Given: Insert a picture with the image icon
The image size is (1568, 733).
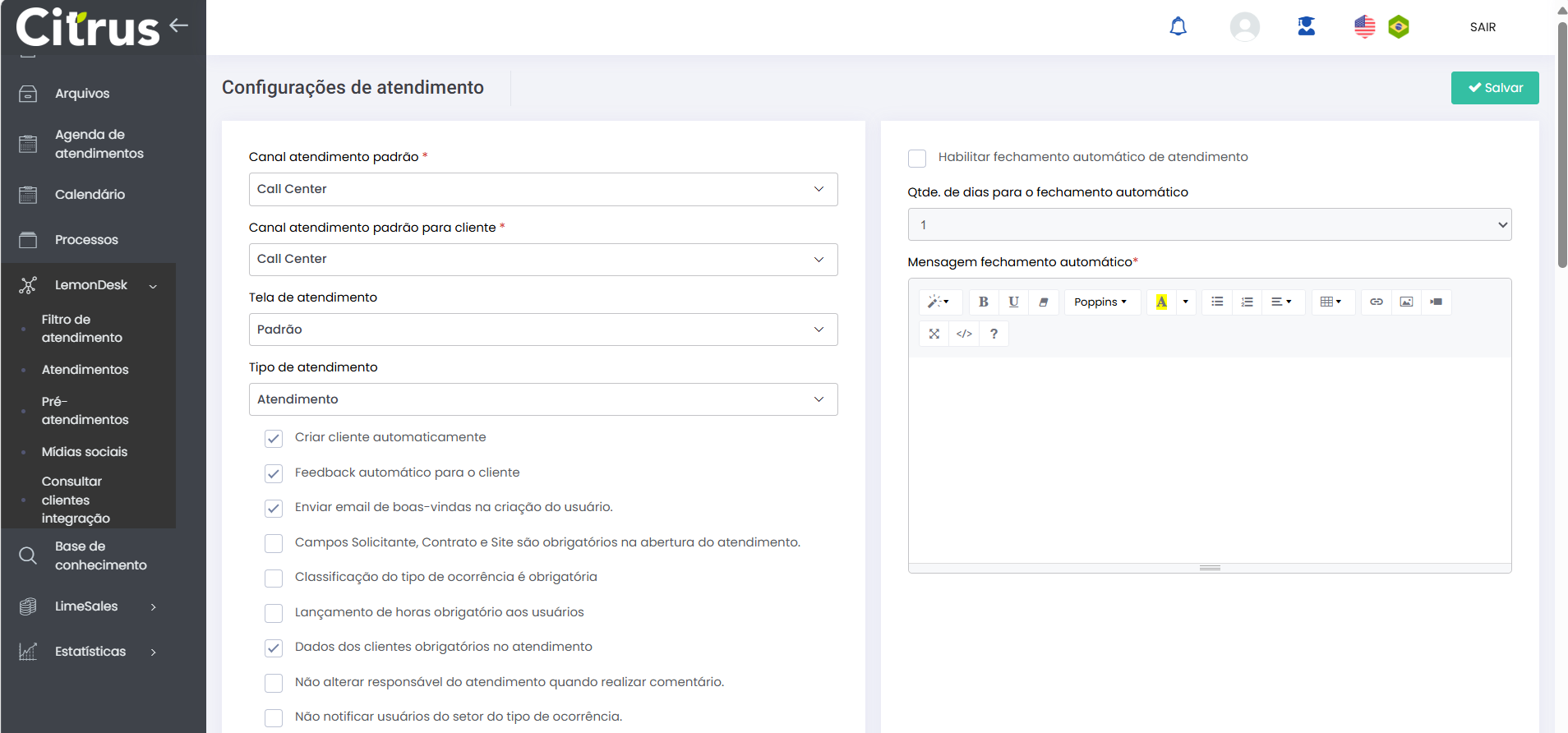Looking at the screenshot, I should pyautogui.click(x=1406, y=302).
